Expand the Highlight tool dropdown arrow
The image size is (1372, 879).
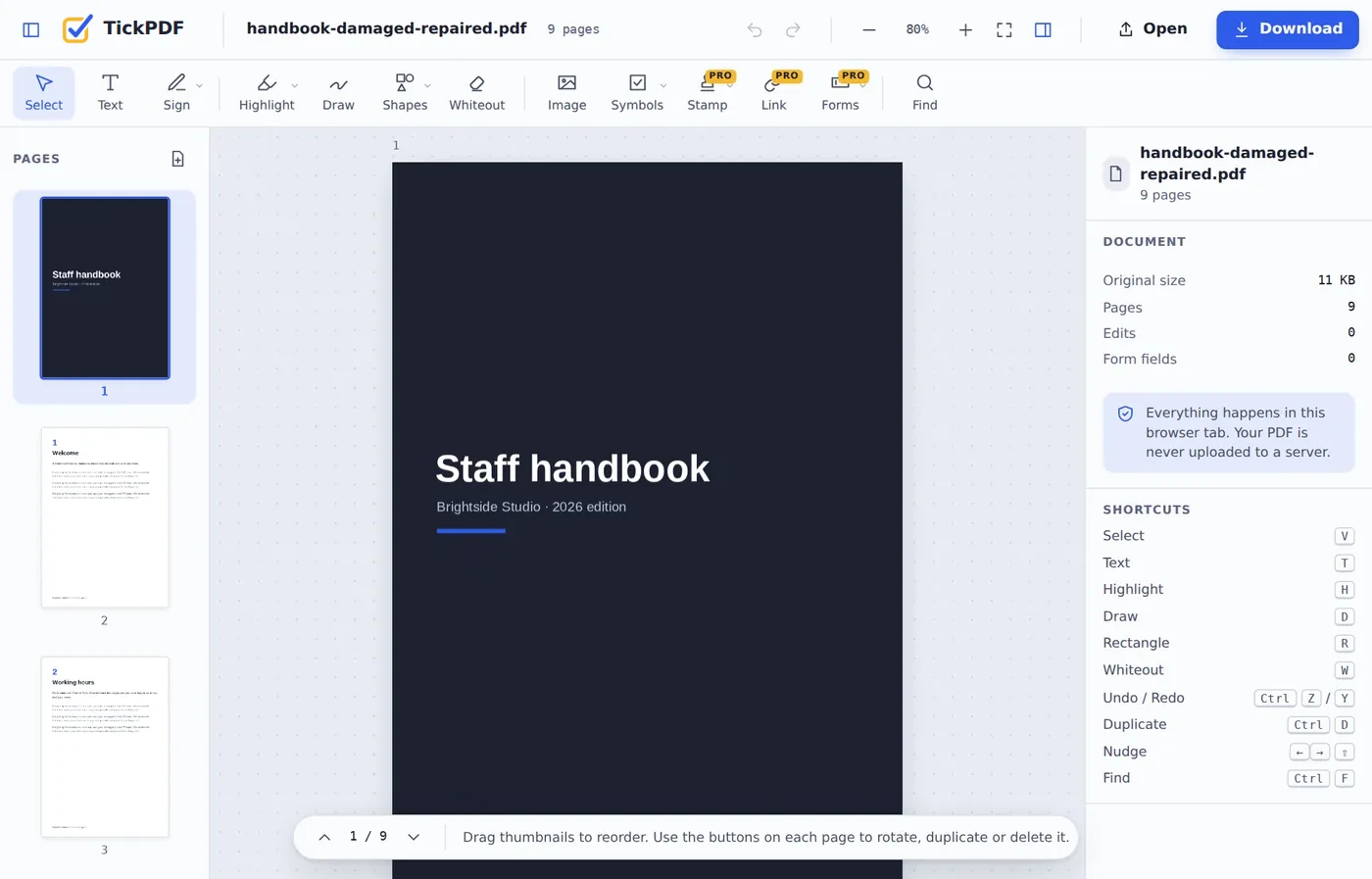295,85
